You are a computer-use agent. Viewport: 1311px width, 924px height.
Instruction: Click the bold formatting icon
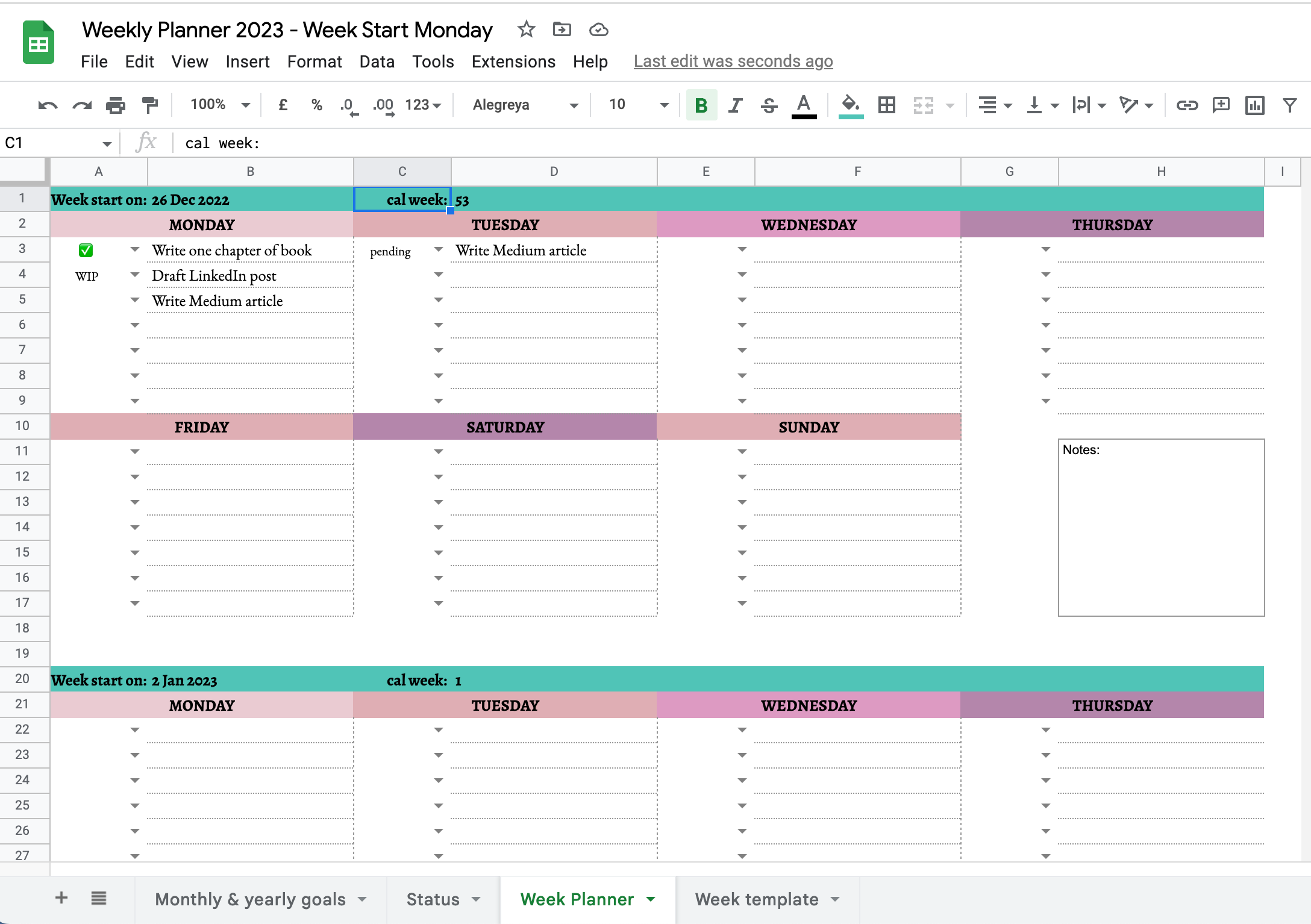[x=700, y=105]
